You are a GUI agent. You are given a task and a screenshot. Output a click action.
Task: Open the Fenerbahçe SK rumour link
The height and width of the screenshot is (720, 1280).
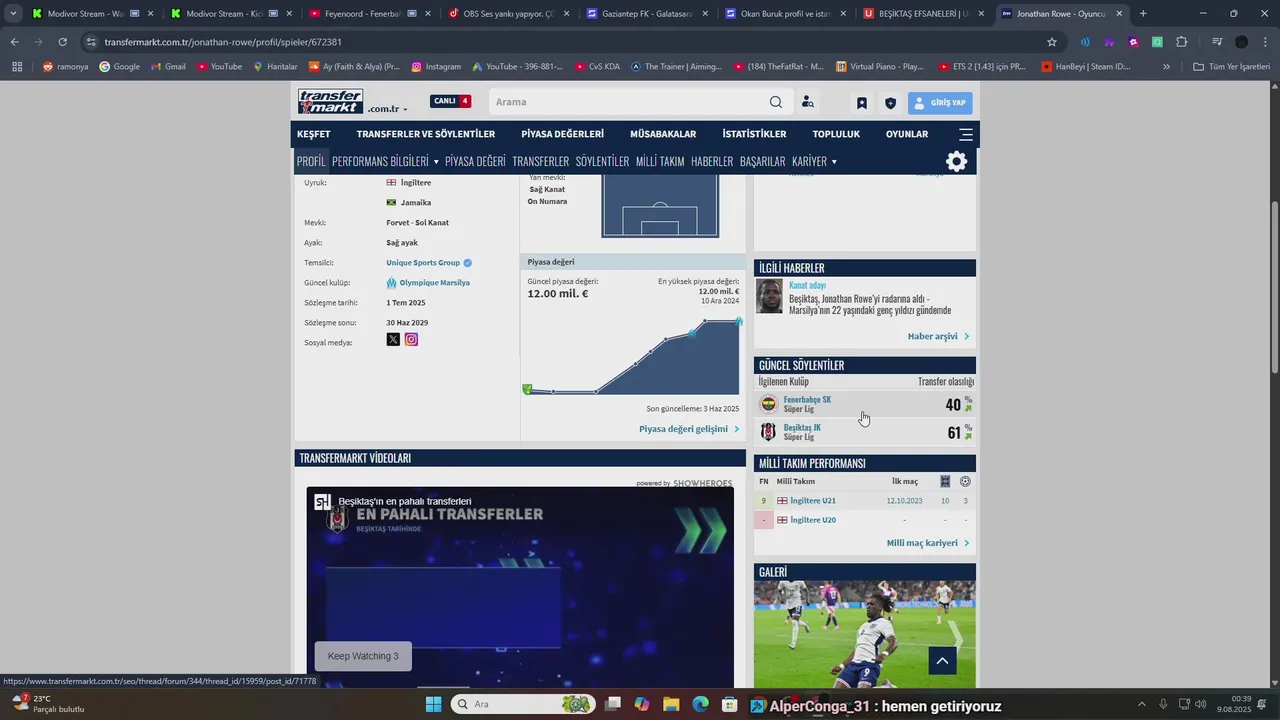pyautogui.click(x=807, y=400)
